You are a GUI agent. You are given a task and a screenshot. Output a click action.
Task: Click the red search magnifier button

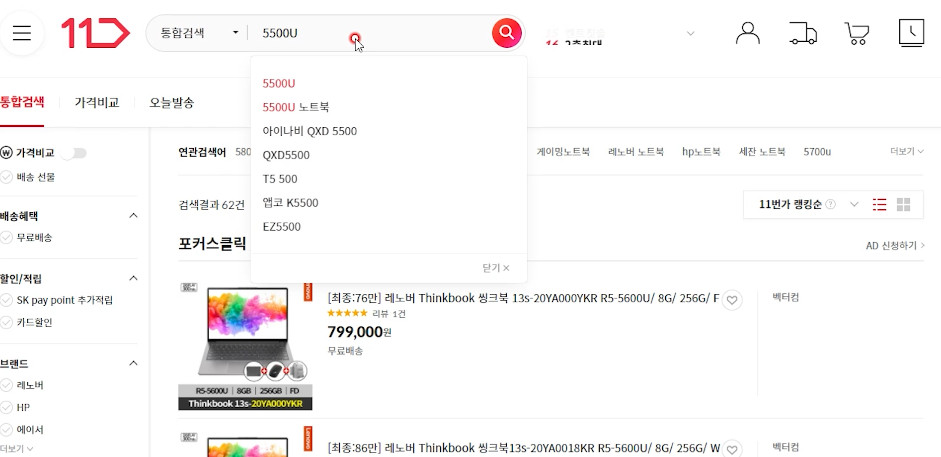tap(507, 33)
